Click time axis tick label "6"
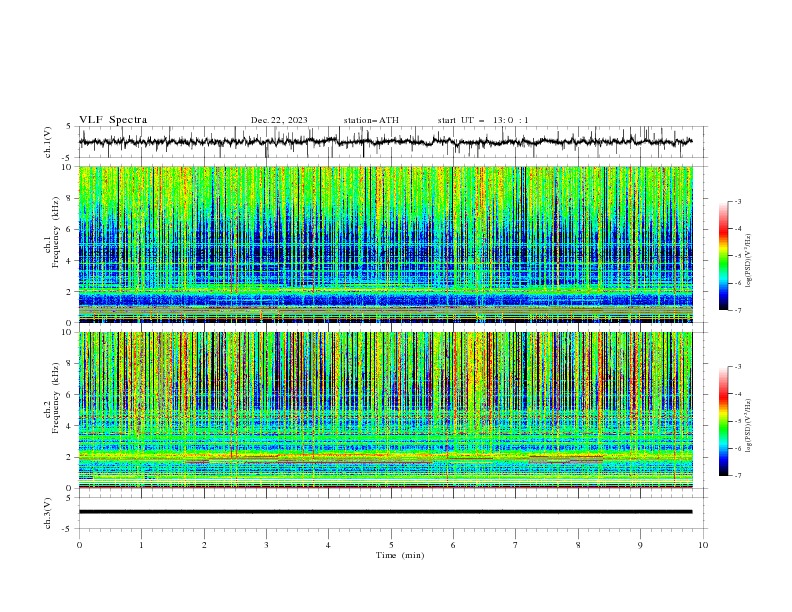This screenshot has height=612, width=792. (x=453, y=545)
